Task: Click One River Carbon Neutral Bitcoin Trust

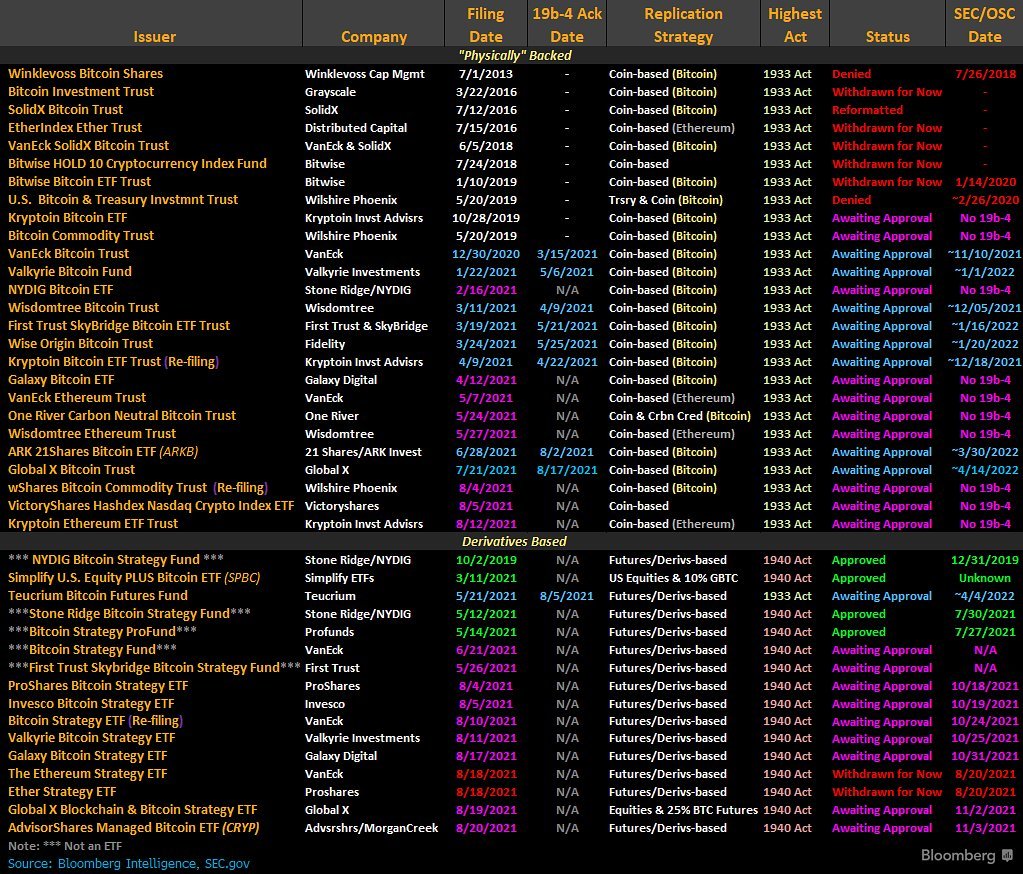Action: pos(122,415)
